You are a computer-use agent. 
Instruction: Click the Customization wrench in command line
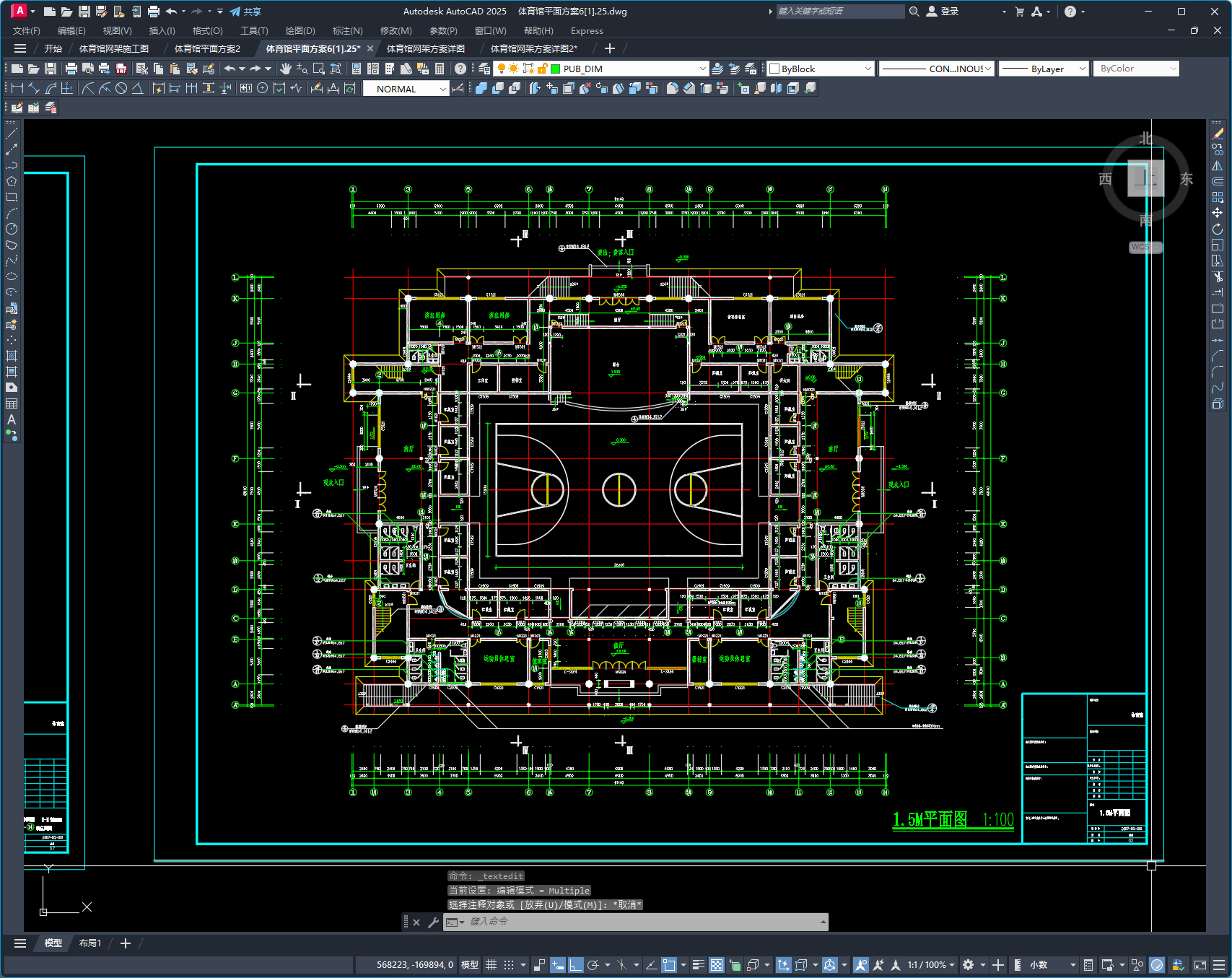(x=433, y=922)
